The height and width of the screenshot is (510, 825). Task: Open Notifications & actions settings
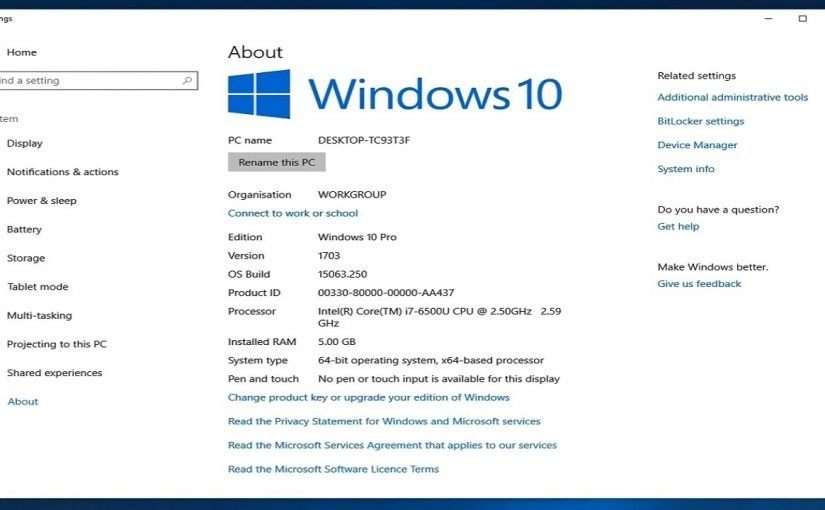point(63,172)
